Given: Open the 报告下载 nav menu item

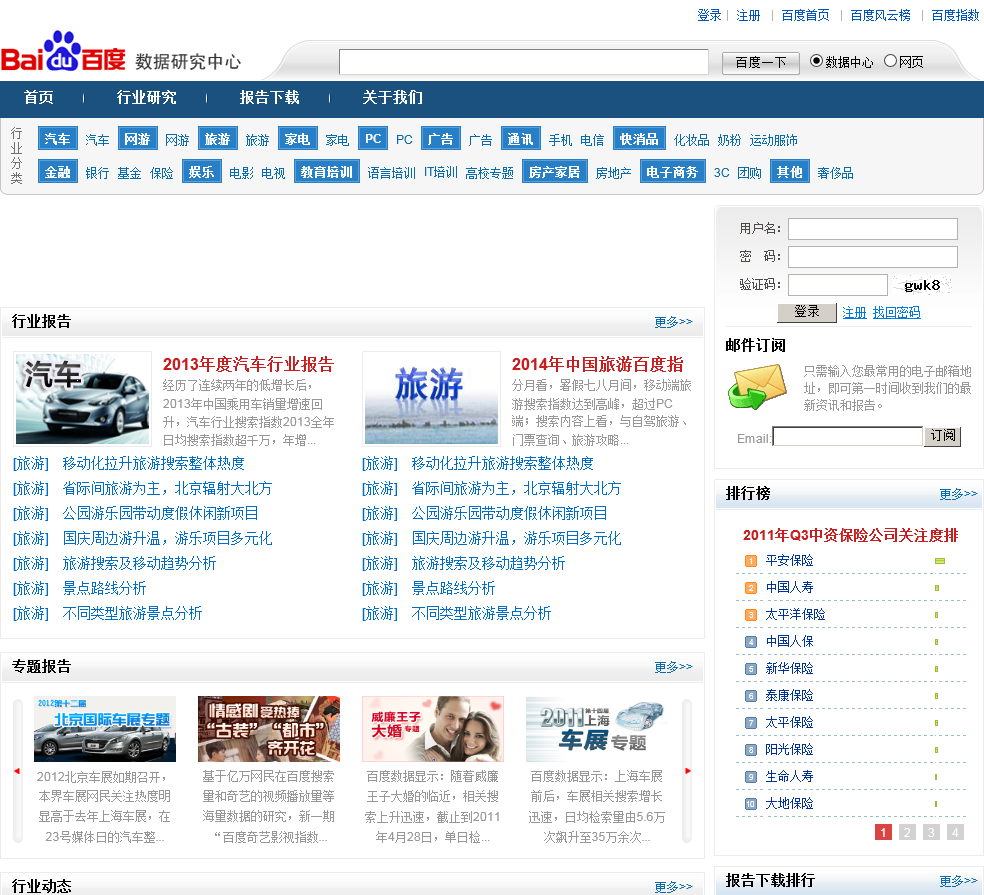Looking at the screenshot, I should 269,97.
